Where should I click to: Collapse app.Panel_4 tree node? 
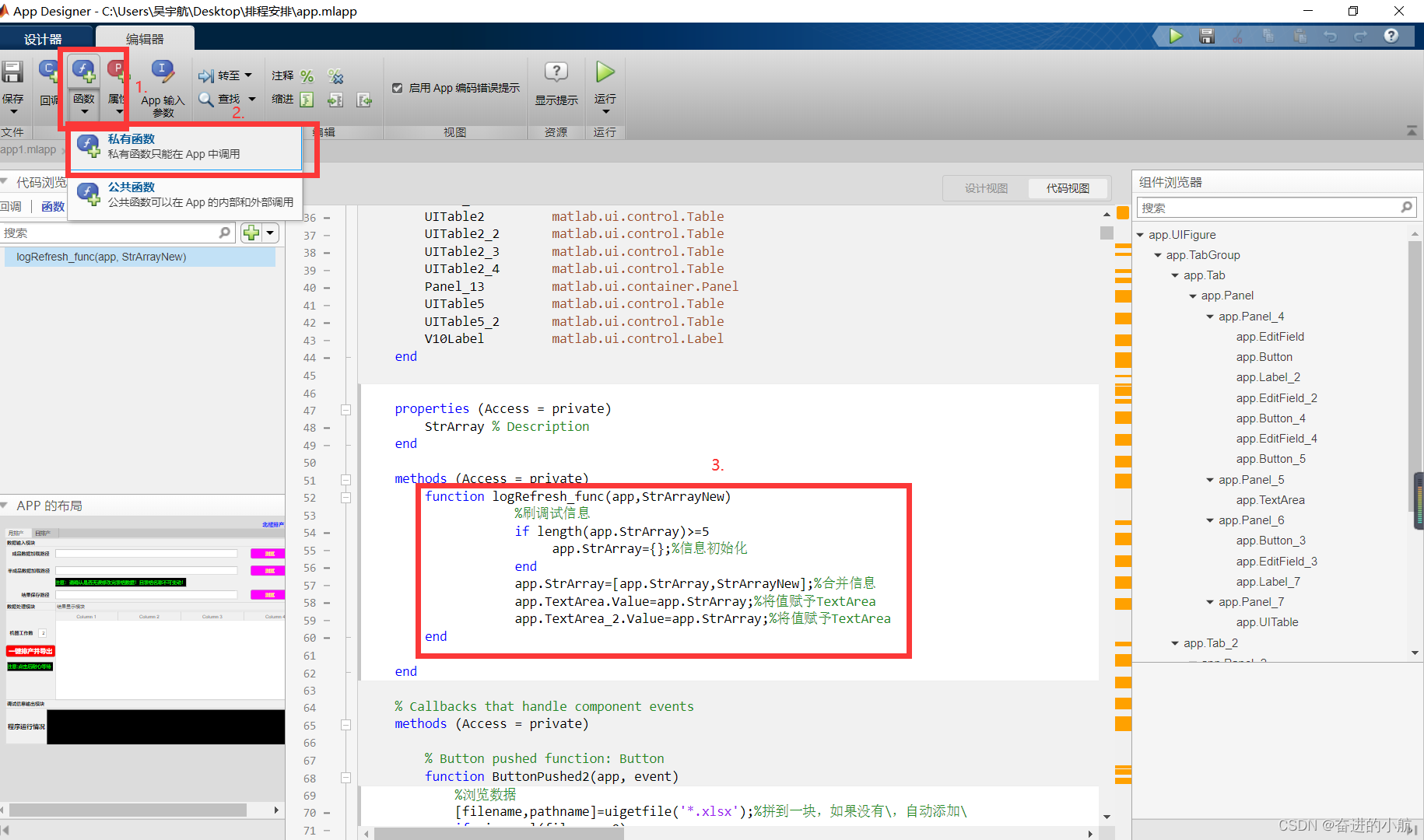pyautogui.click(x=1210, y=317)
